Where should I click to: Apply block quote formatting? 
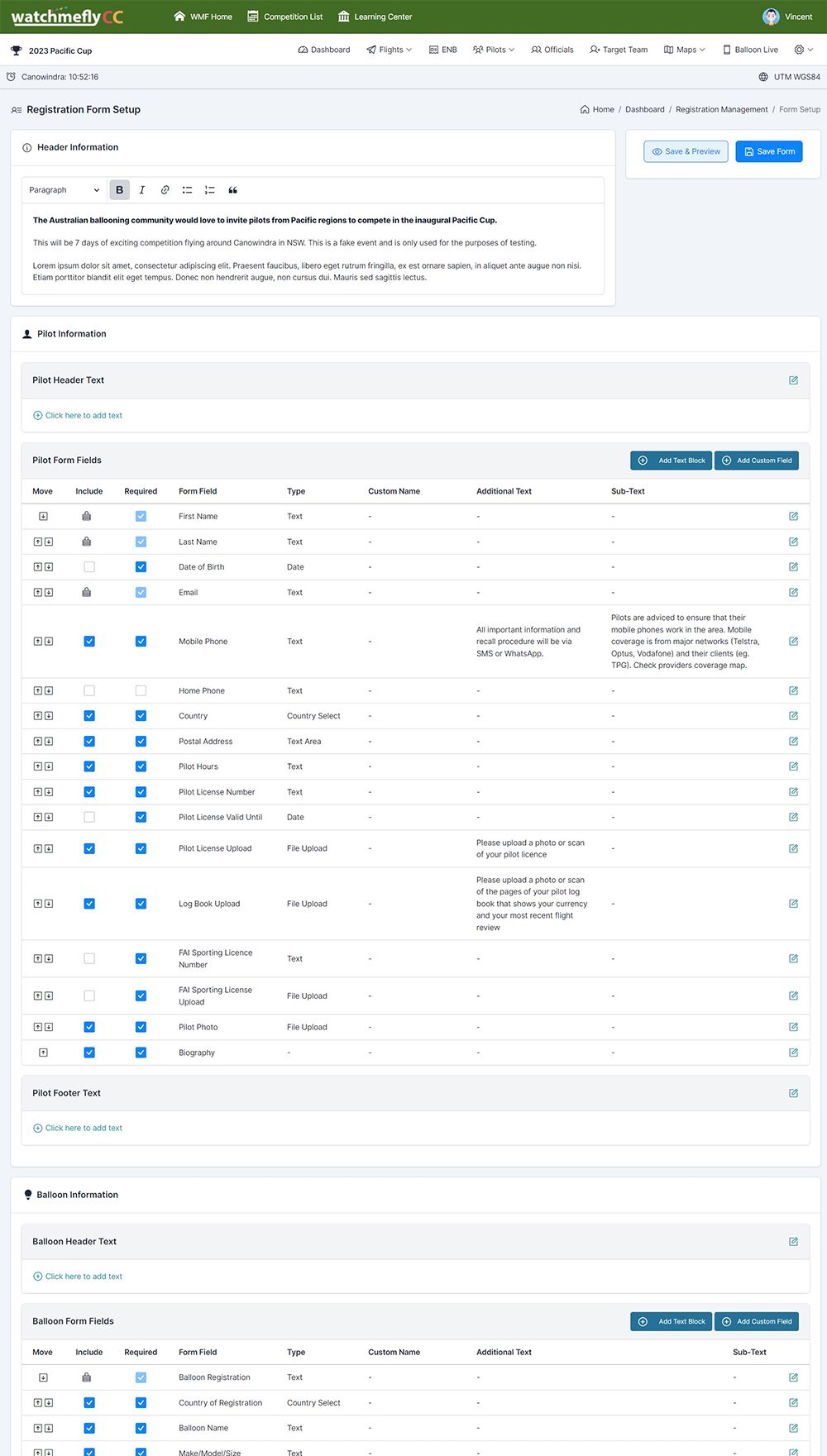point(232,190)
